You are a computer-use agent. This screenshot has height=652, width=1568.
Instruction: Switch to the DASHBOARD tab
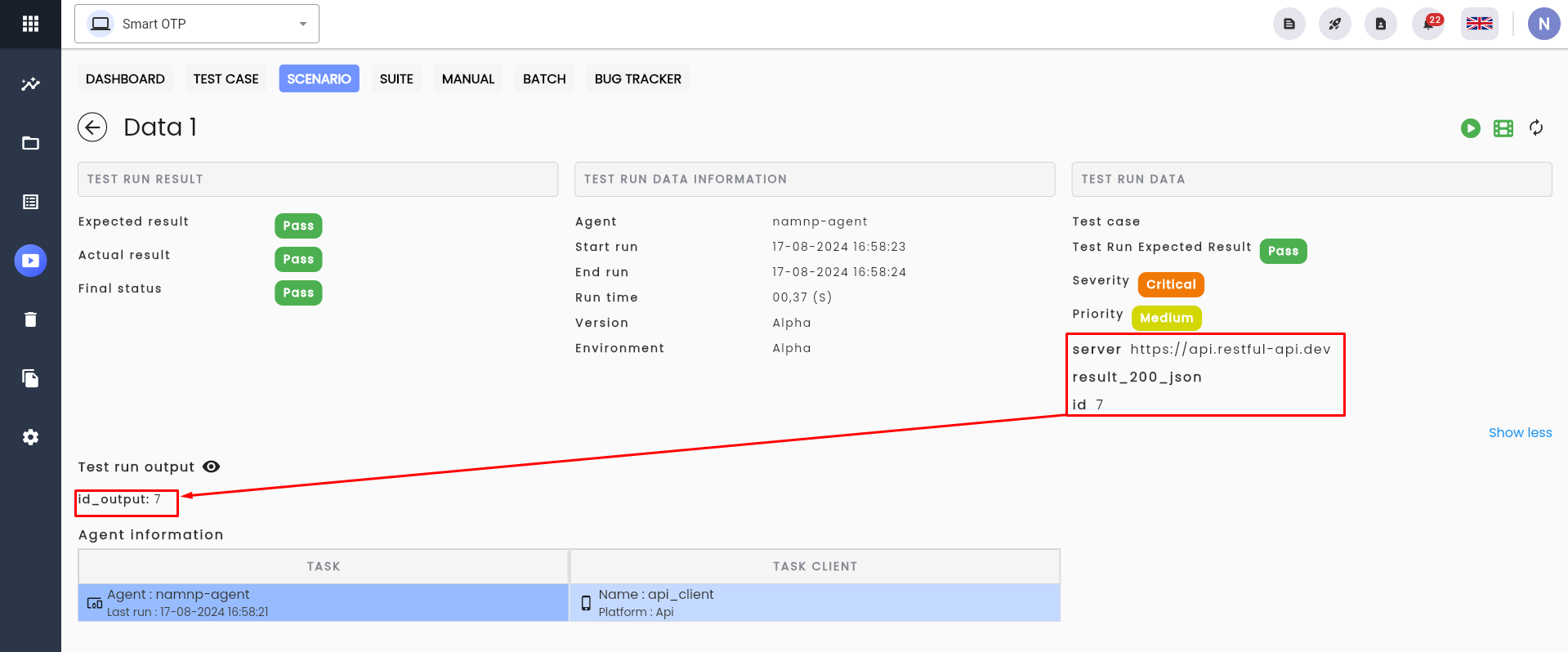(x=125, y=78)
